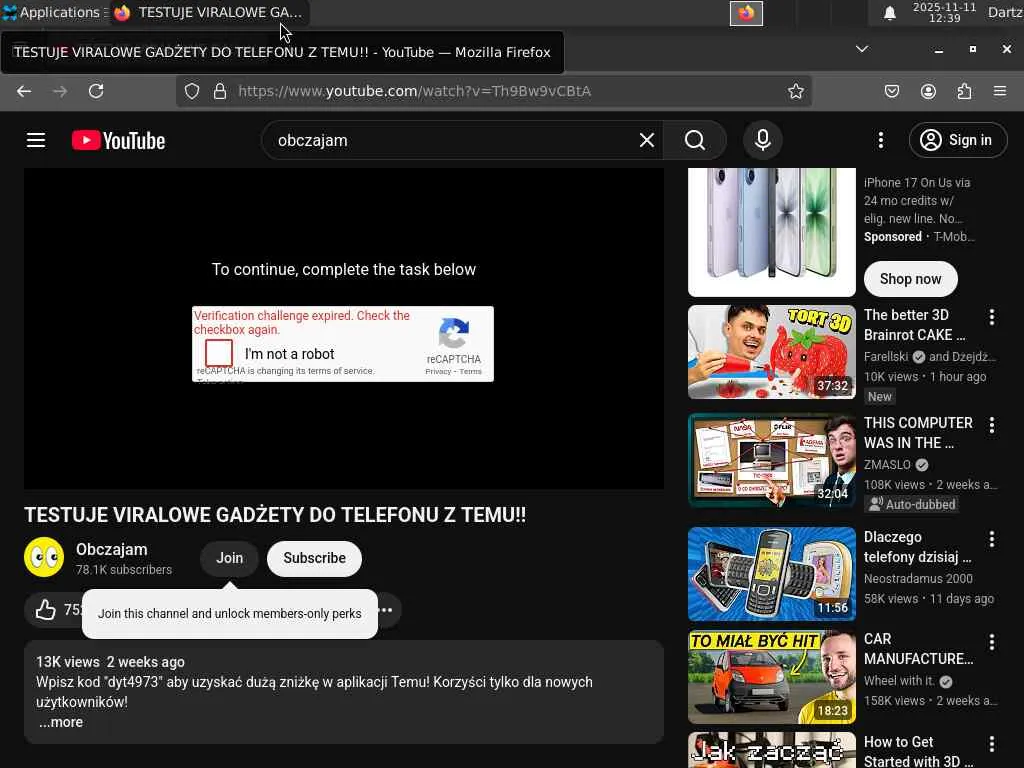Viewport: 1024px width, 768px height.
Task: Open Firefox extensions puzzle icon
Action: click(964, 91)
